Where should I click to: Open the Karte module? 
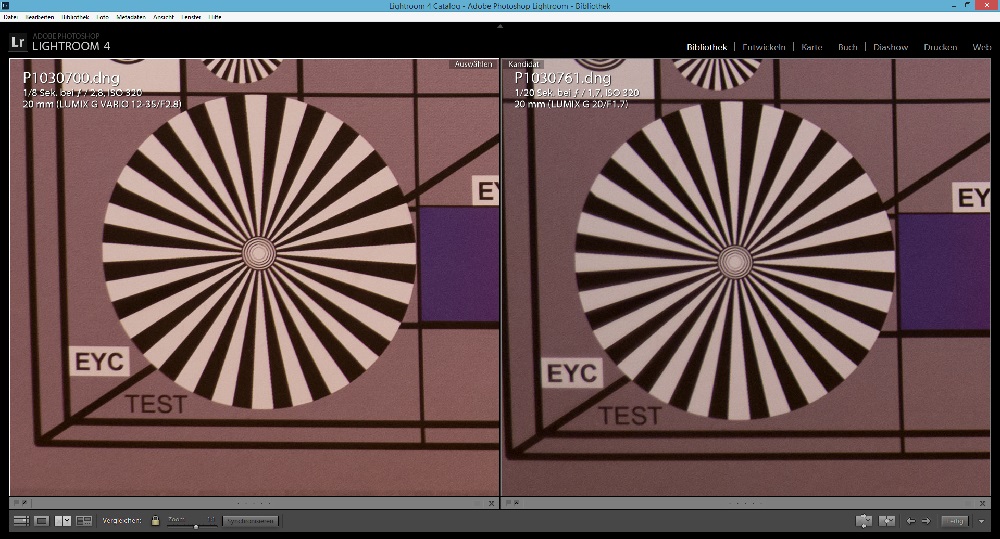pyautogui.click(x=812, y=47)
